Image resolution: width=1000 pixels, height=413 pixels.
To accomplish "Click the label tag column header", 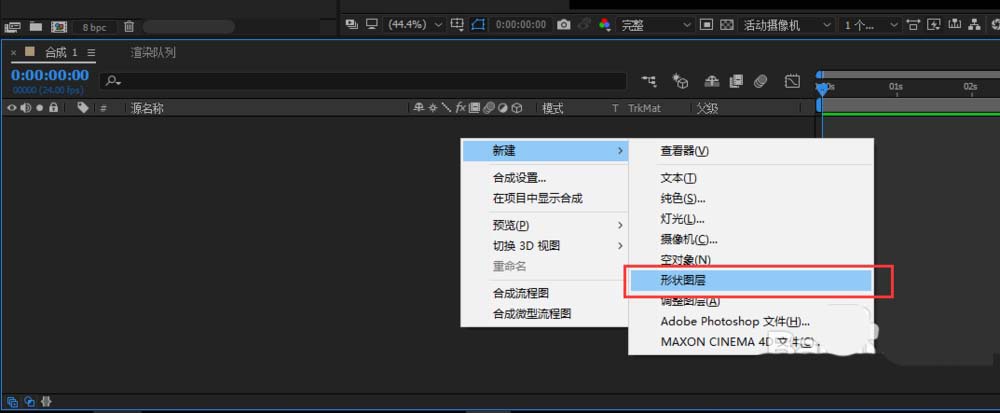I will [x=83, y=108].
